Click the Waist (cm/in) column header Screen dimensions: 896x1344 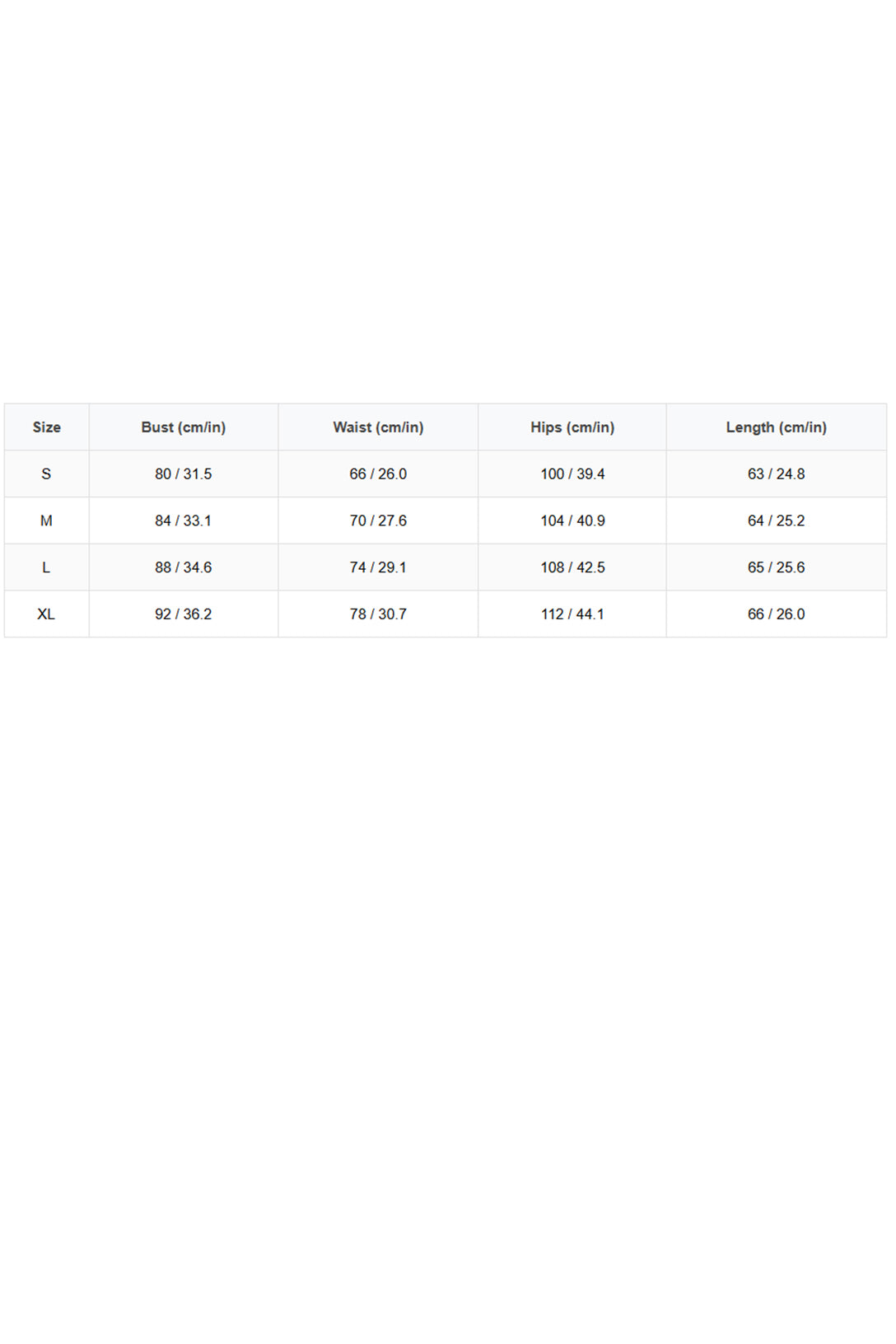(x=378, y=427)
